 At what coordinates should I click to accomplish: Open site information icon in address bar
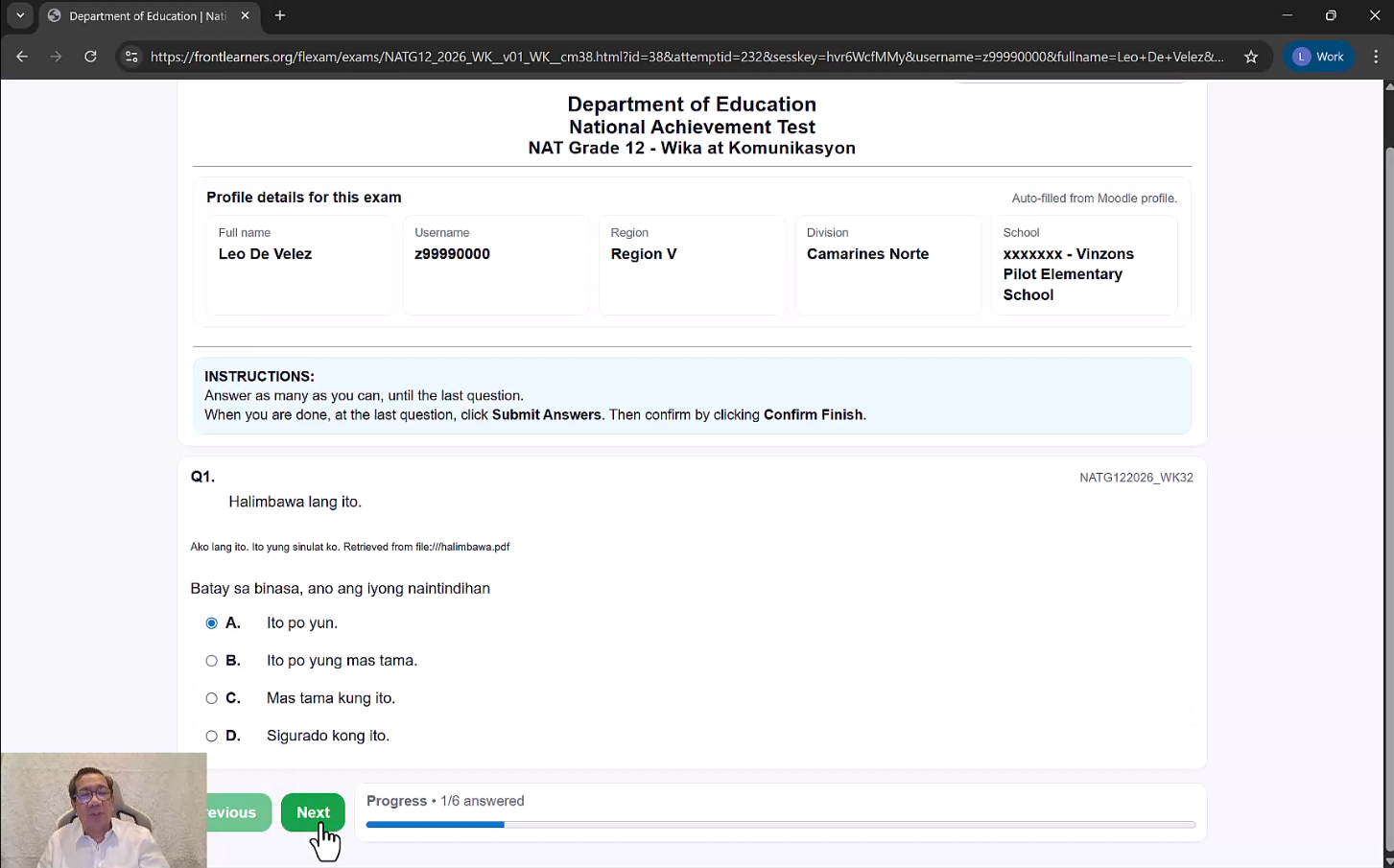tap(131, 57)
